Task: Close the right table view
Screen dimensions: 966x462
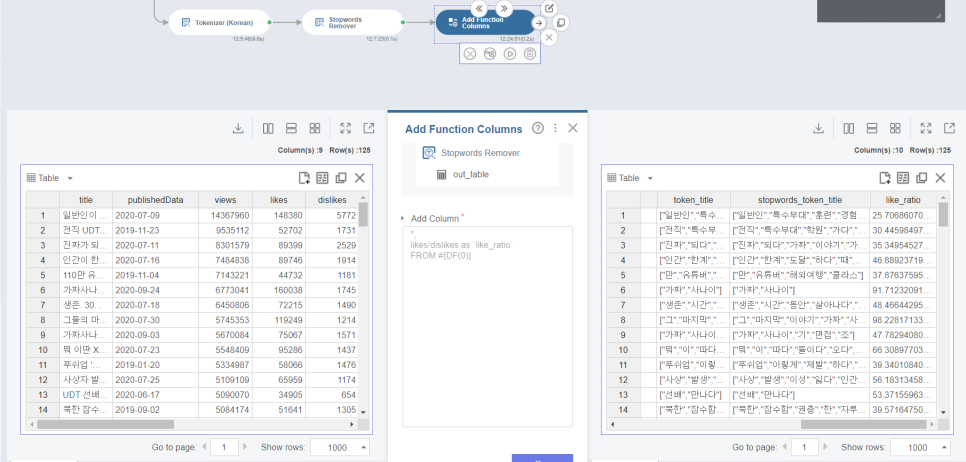Action: (x=940, y=178)
